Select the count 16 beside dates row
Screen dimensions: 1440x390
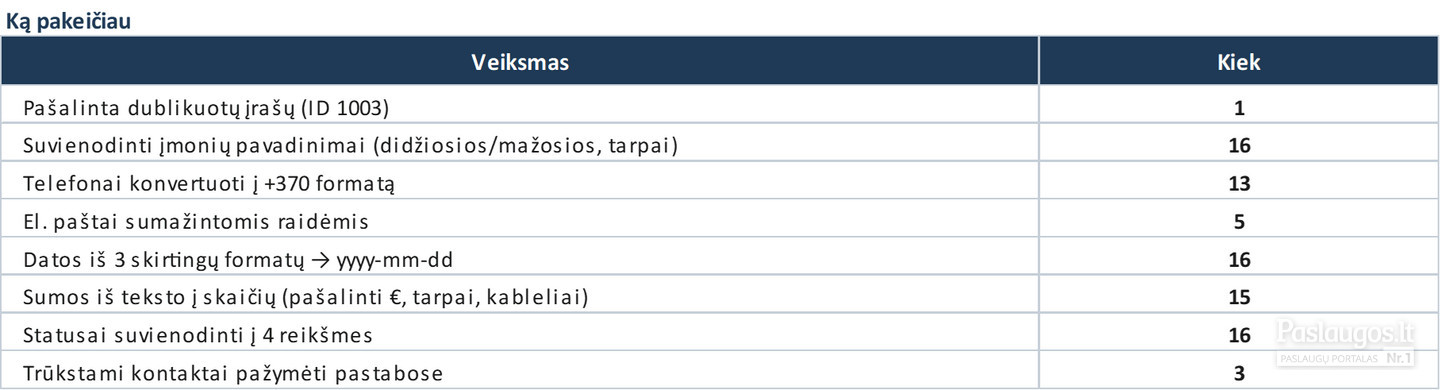[x=1239, y=260]
